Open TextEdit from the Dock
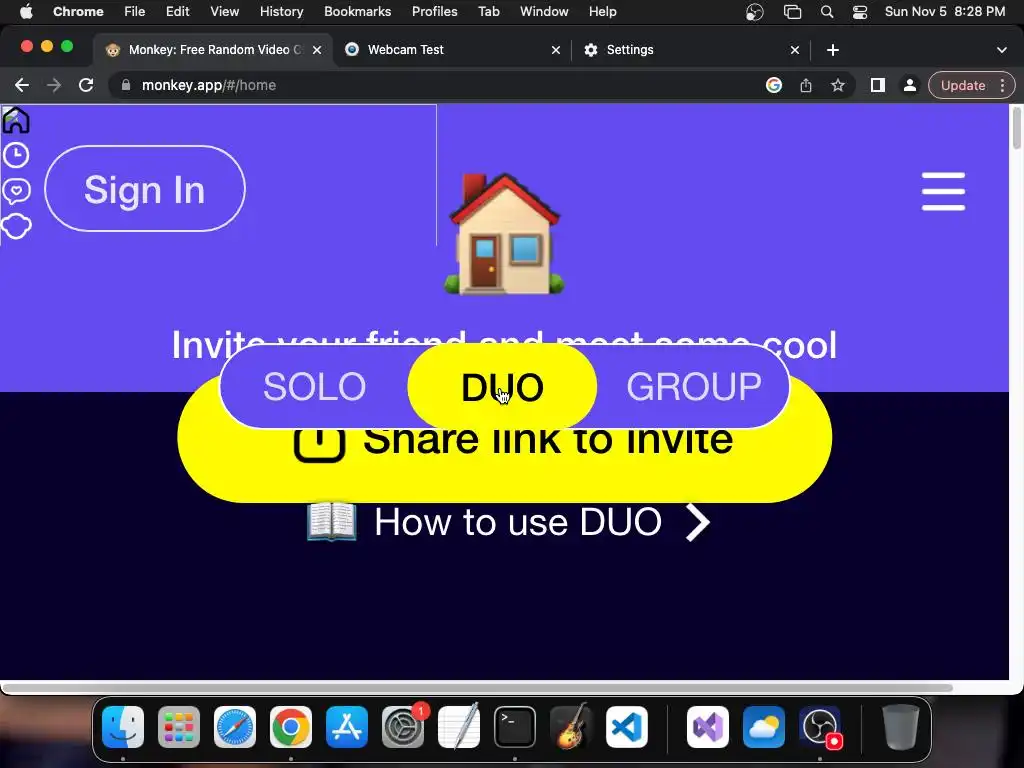 (x=458, y=727)
